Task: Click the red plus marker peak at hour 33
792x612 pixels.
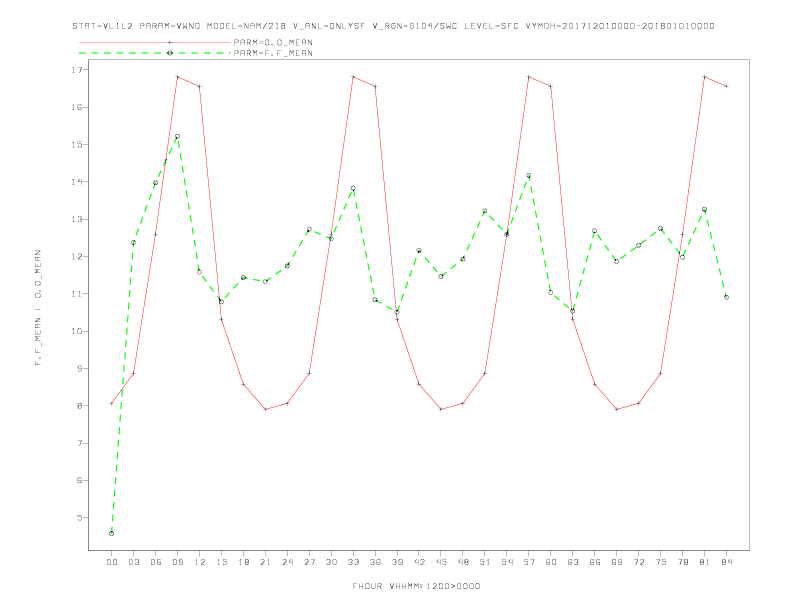Action: (353, 77)
